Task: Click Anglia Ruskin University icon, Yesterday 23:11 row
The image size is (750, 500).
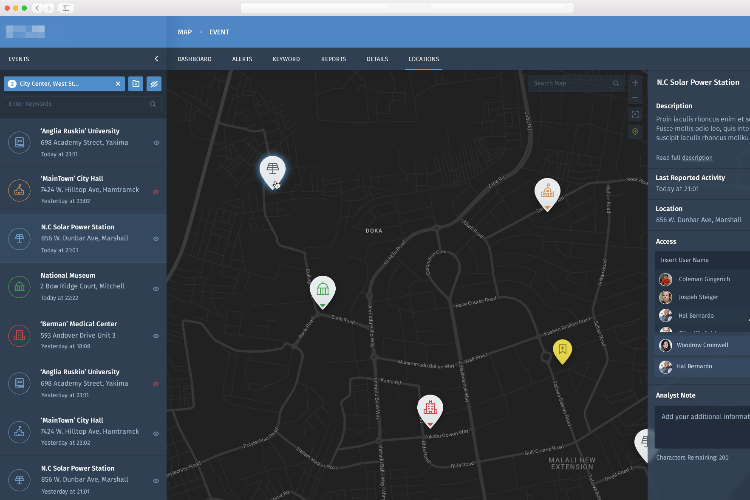Action: click(x=20, y=383)
